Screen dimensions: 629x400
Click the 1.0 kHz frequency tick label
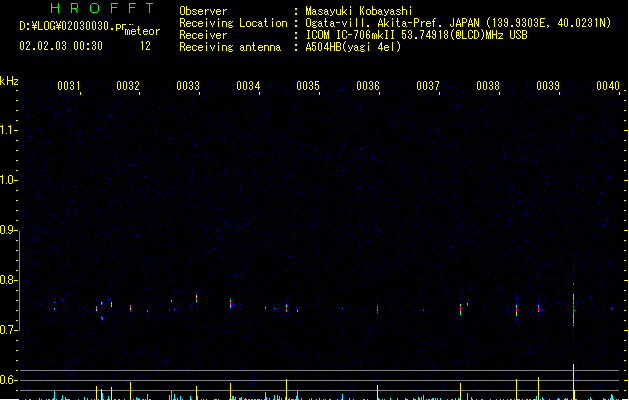pos(7,179)
